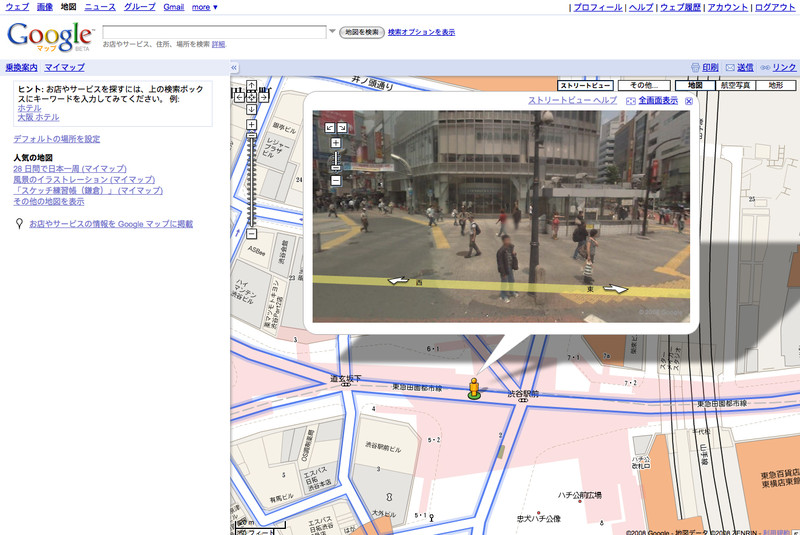Pan the map left with the arrow button
The height and width of the screenshot is (535, 800).
tap(239, 97)
